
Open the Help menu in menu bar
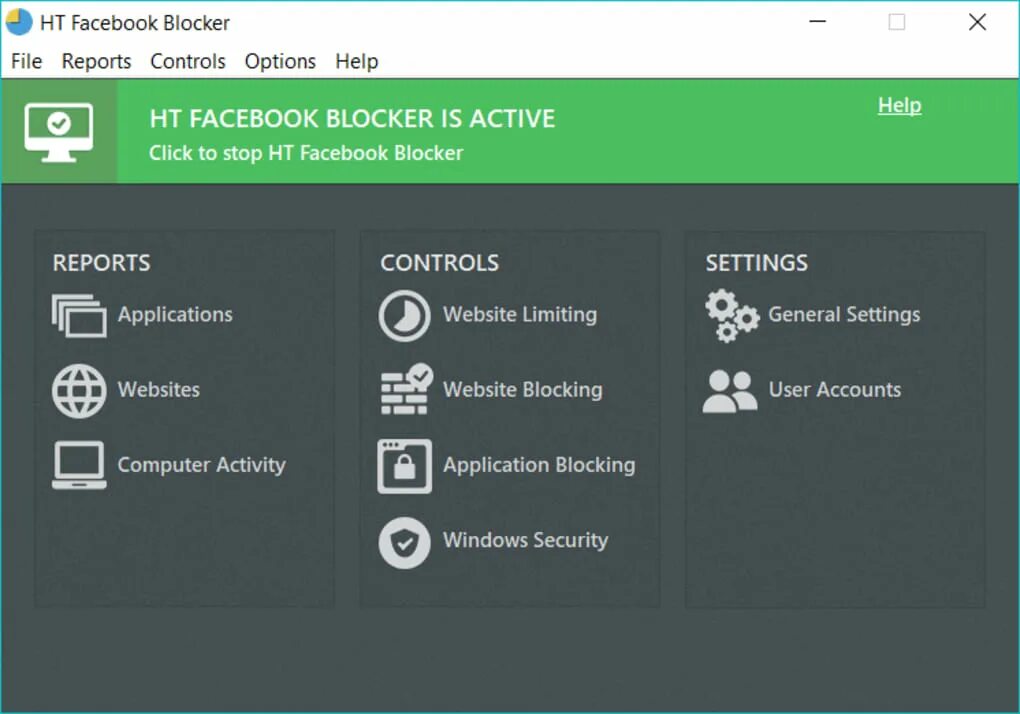[x=356, y=61]
